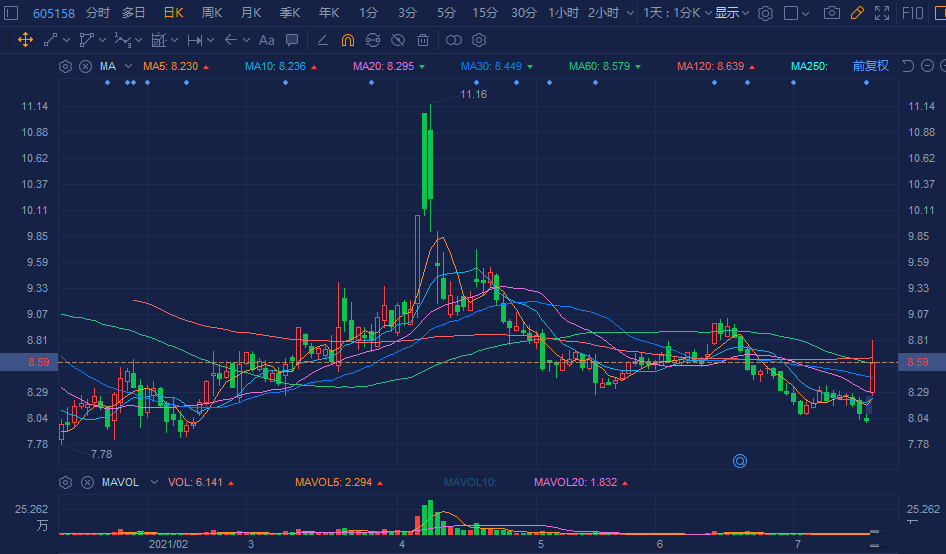Add a comment bubble annotation

[292, 40]
